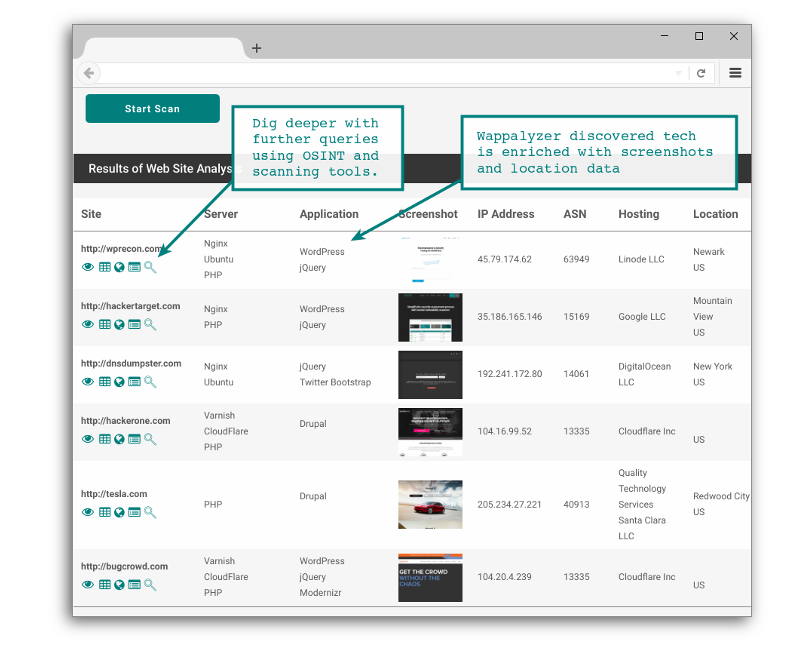Open a new tab with the plus button
Screen dimensions: 800x645
(257, 48)
